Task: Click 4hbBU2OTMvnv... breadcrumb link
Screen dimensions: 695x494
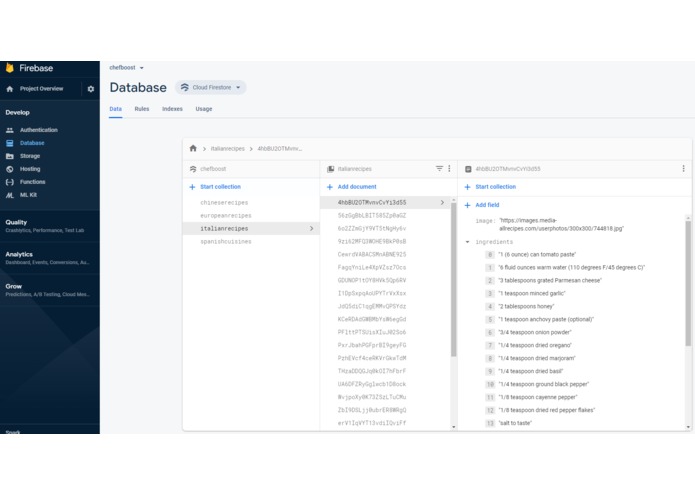Action: (x=280, y=149)
